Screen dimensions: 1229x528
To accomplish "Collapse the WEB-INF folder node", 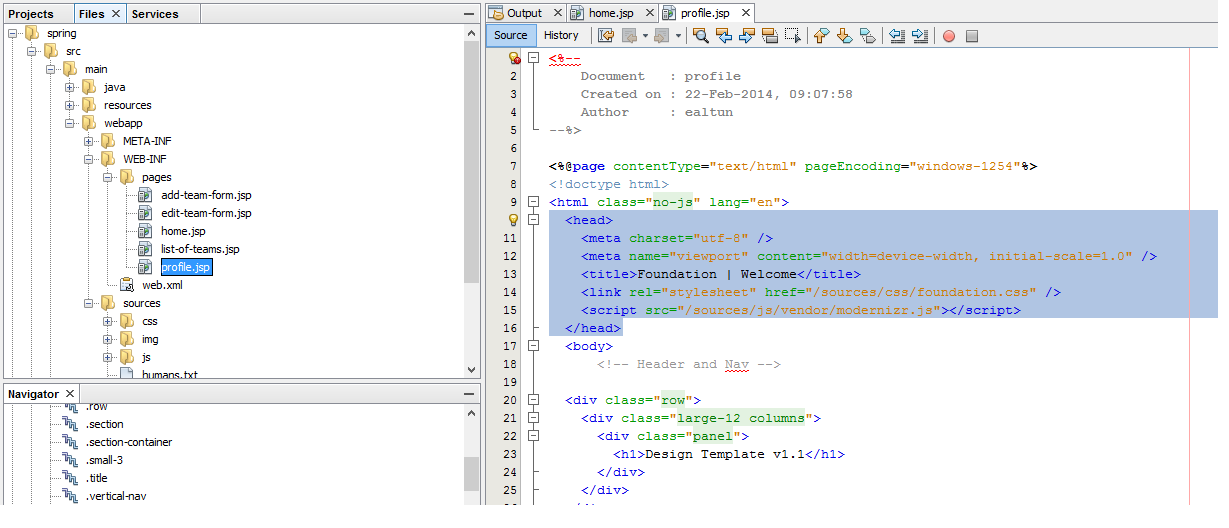I will coord(90,159).
